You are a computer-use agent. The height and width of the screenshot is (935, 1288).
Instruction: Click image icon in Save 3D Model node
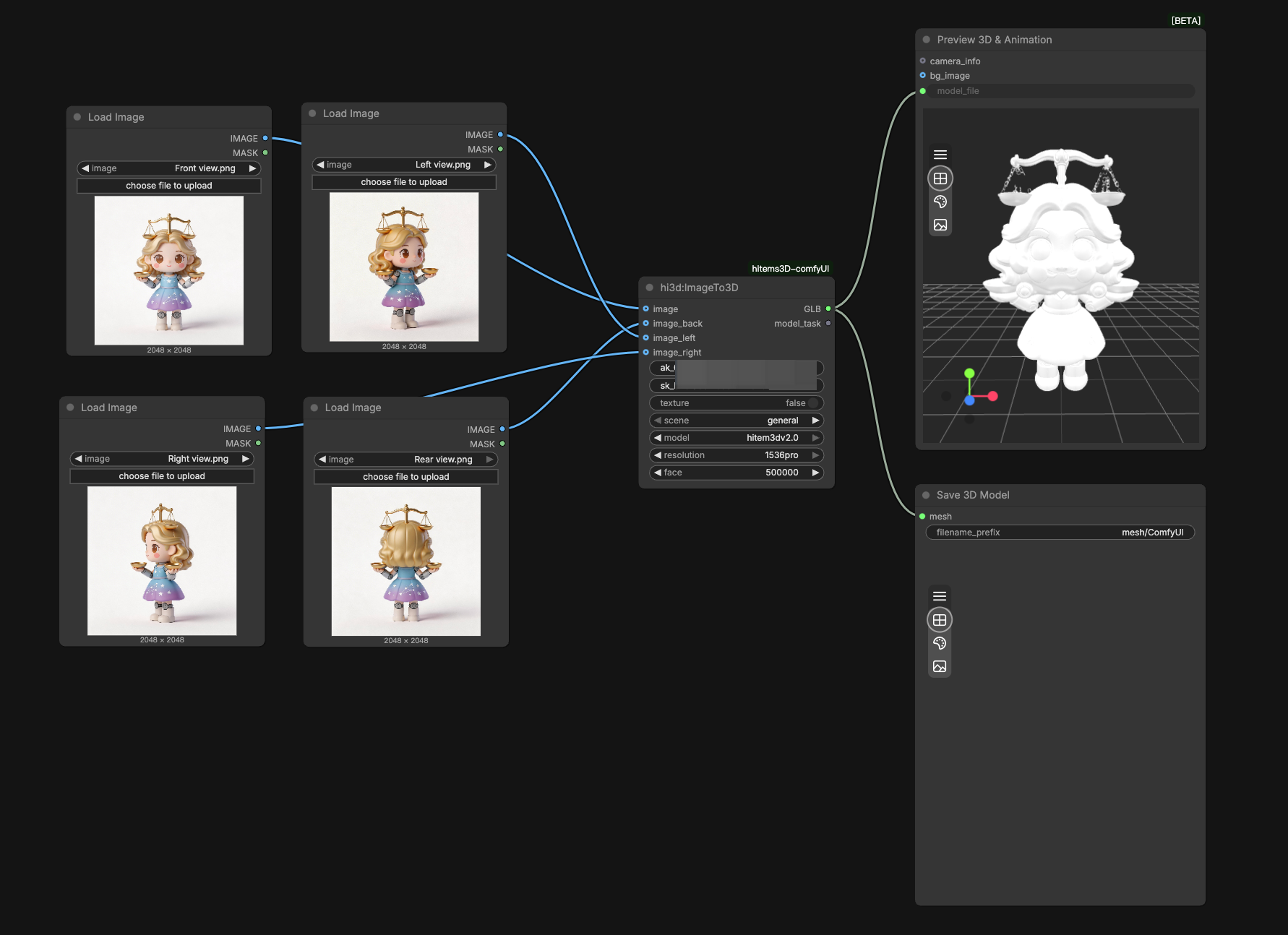pyautogui.click(x=939, y=666)
